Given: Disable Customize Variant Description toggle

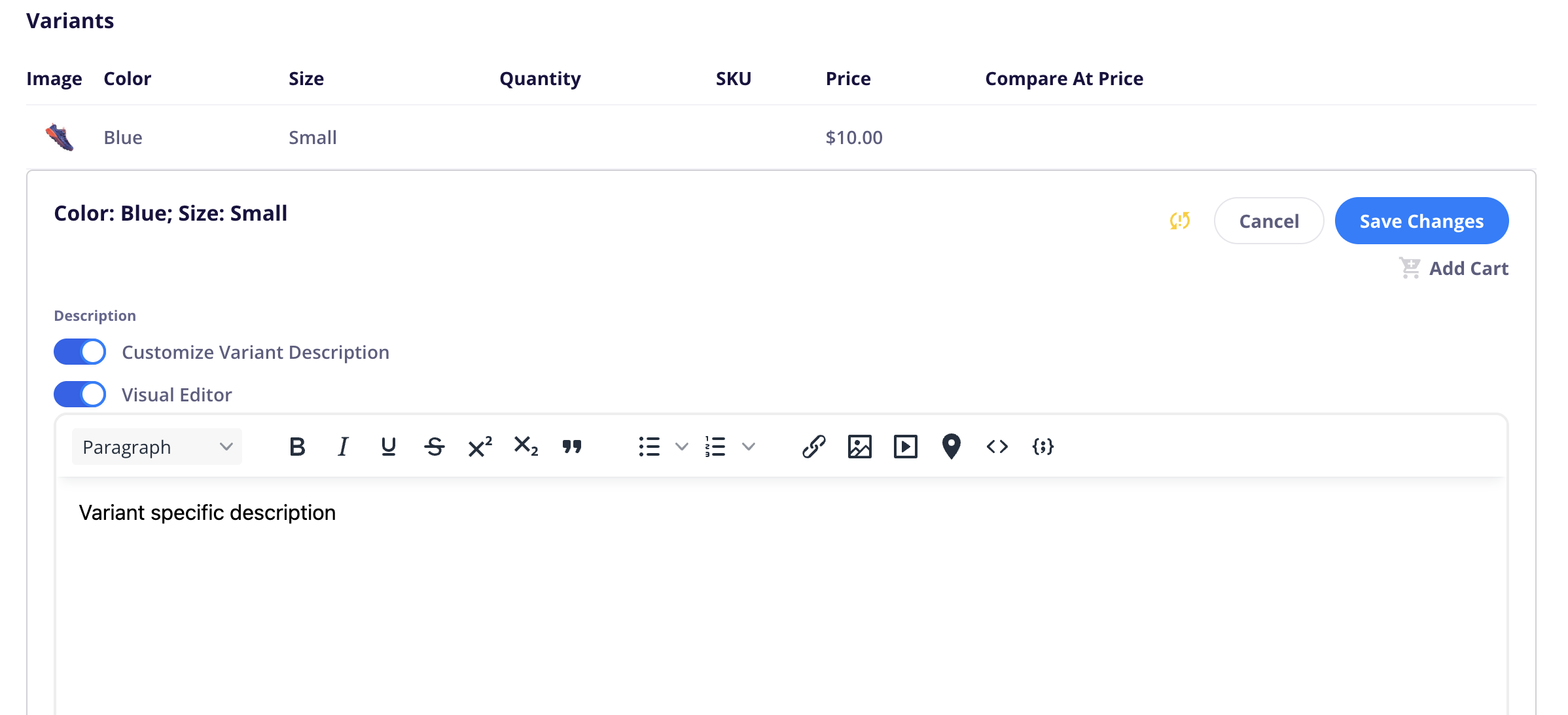Looking at the screenshot, I should coord(80,352).
